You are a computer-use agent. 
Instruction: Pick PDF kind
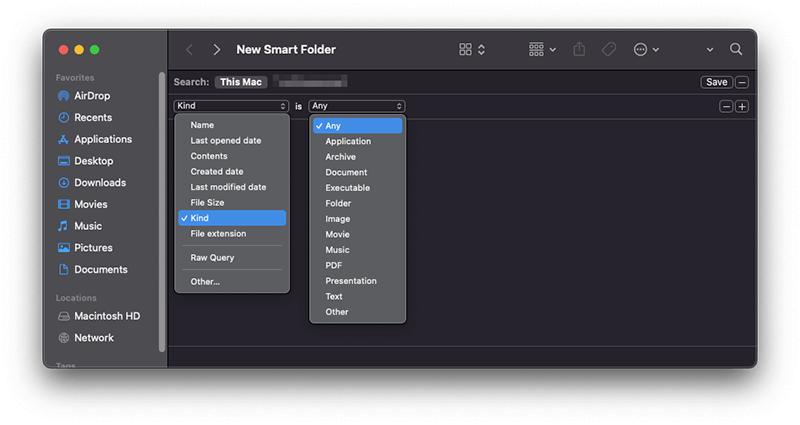pyautogui.click(x=358, y=265)
